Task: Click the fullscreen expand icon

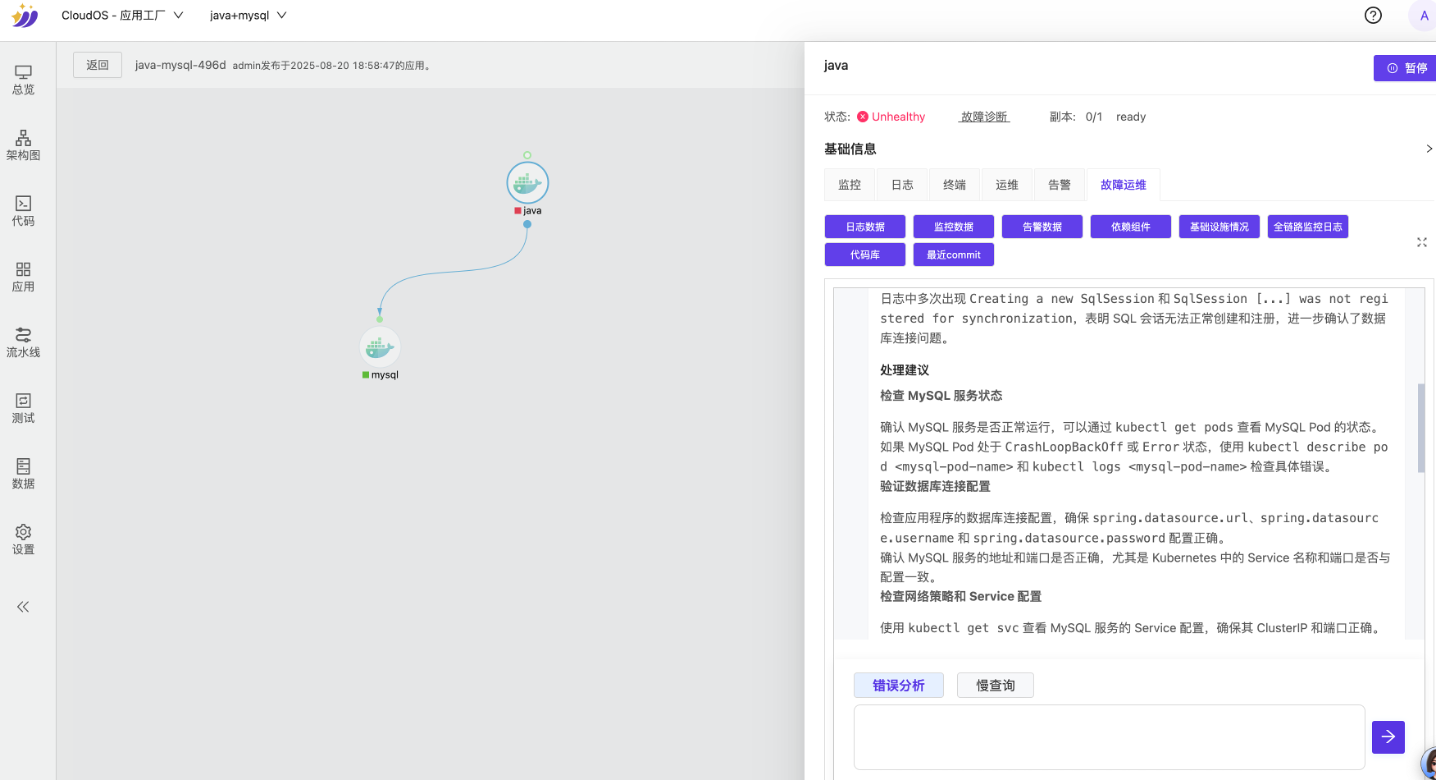Action: 1422,242
